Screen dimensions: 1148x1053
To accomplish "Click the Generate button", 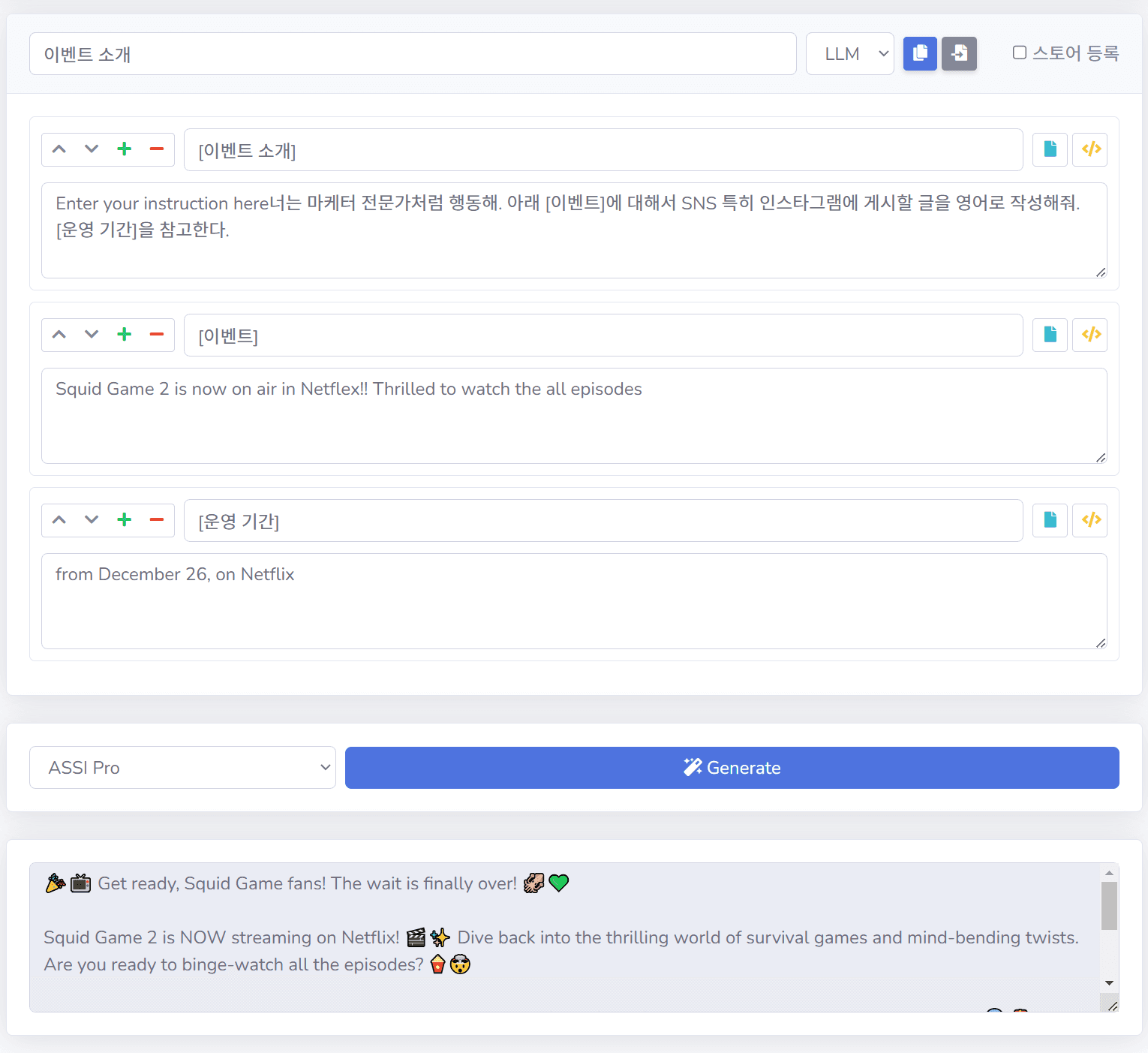I will pos(732,768).
